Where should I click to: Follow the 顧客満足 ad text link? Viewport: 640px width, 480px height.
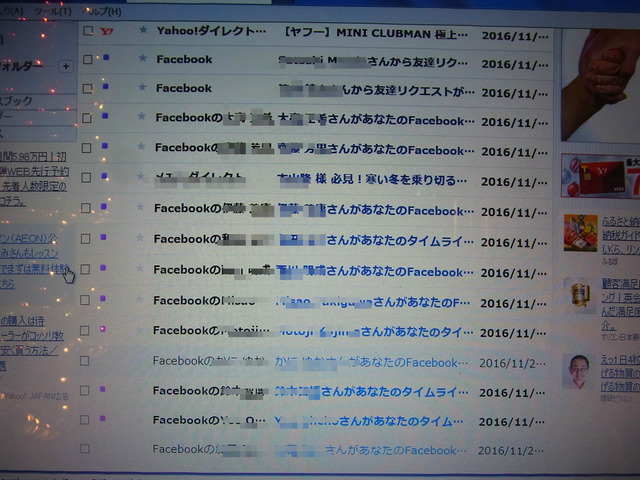620,303
